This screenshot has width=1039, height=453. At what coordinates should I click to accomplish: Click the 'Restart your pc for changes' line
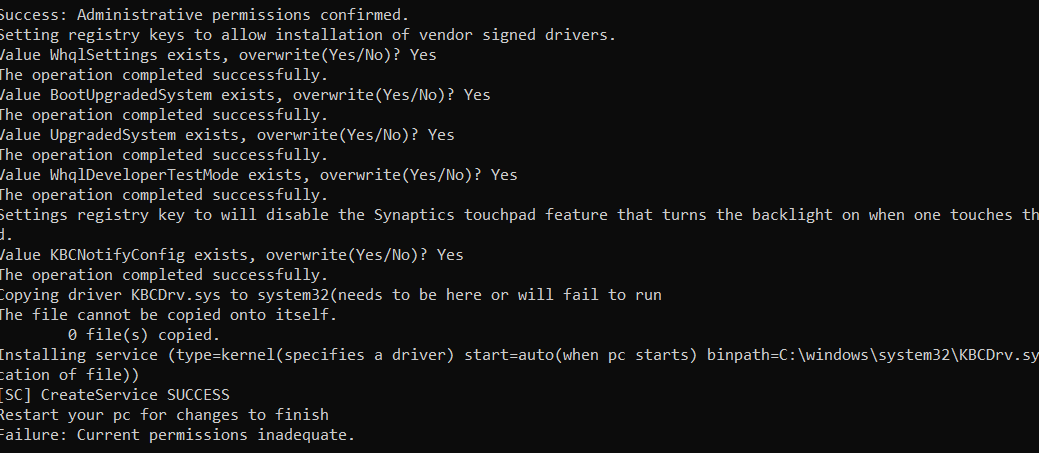[163, 415]
